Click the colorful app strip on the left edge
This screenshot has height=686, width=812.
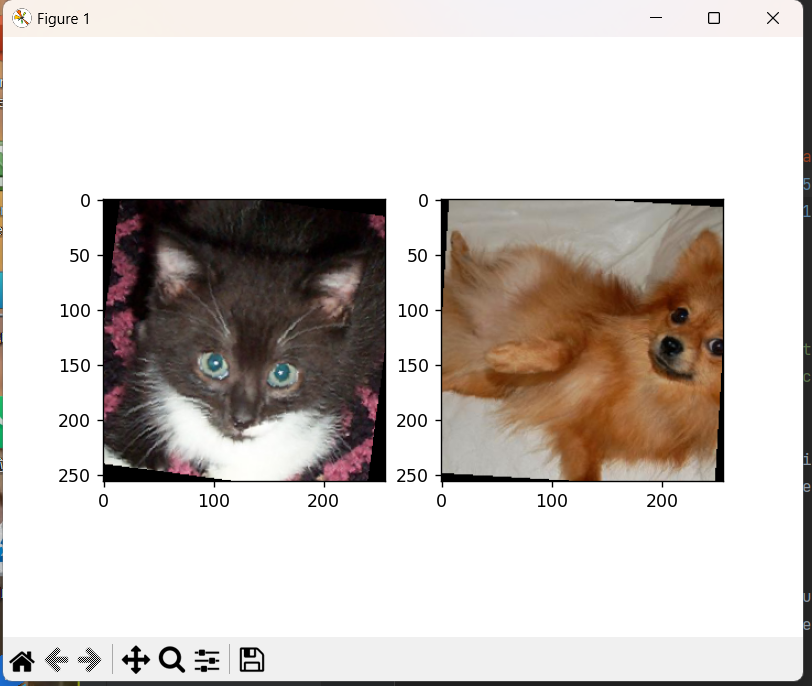[3, 300]
